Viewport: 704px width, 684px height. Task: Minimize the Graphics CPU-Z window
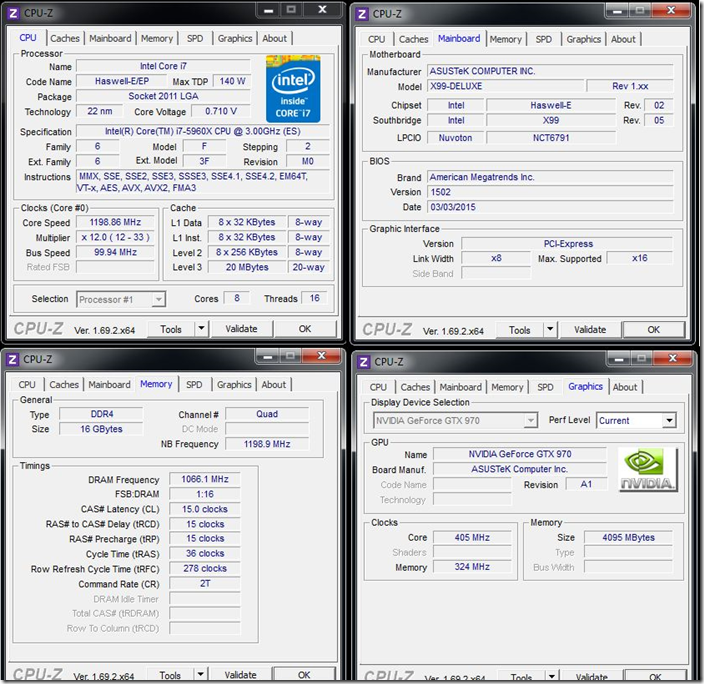point(619,358)
